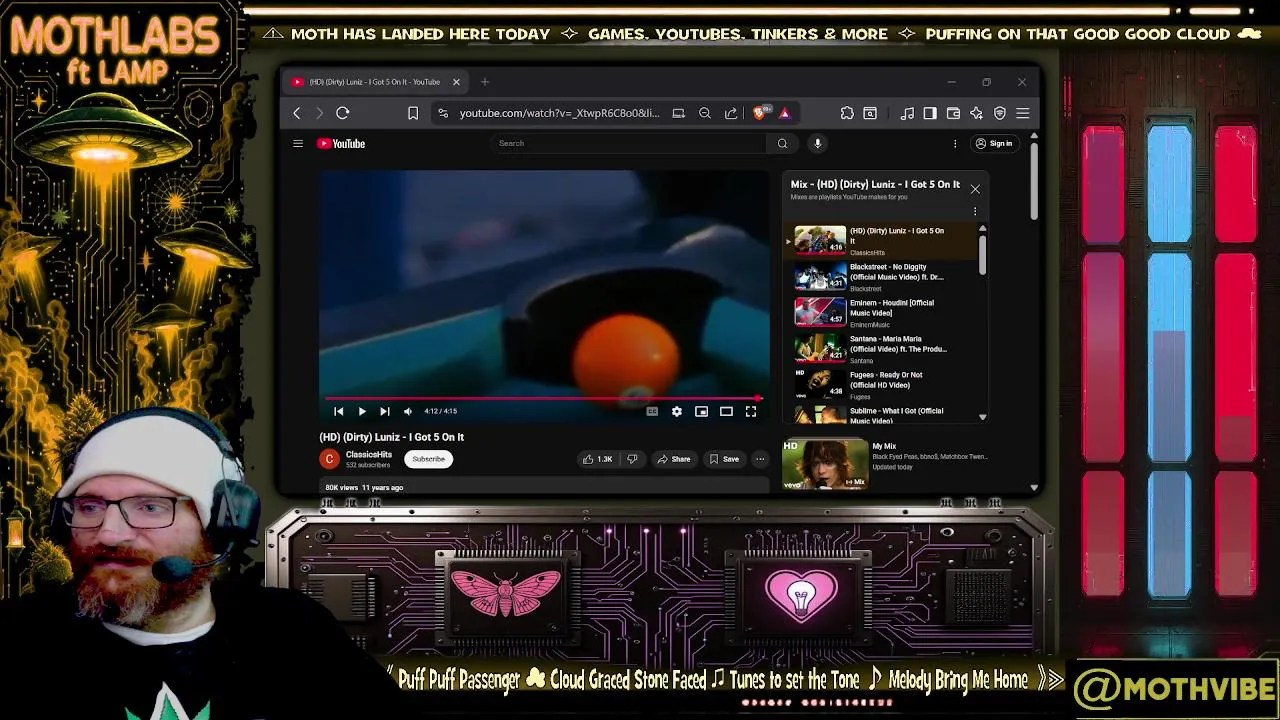Close the Luniz YouTube tab
1280x720 pixels.
(x=456, y=82)
